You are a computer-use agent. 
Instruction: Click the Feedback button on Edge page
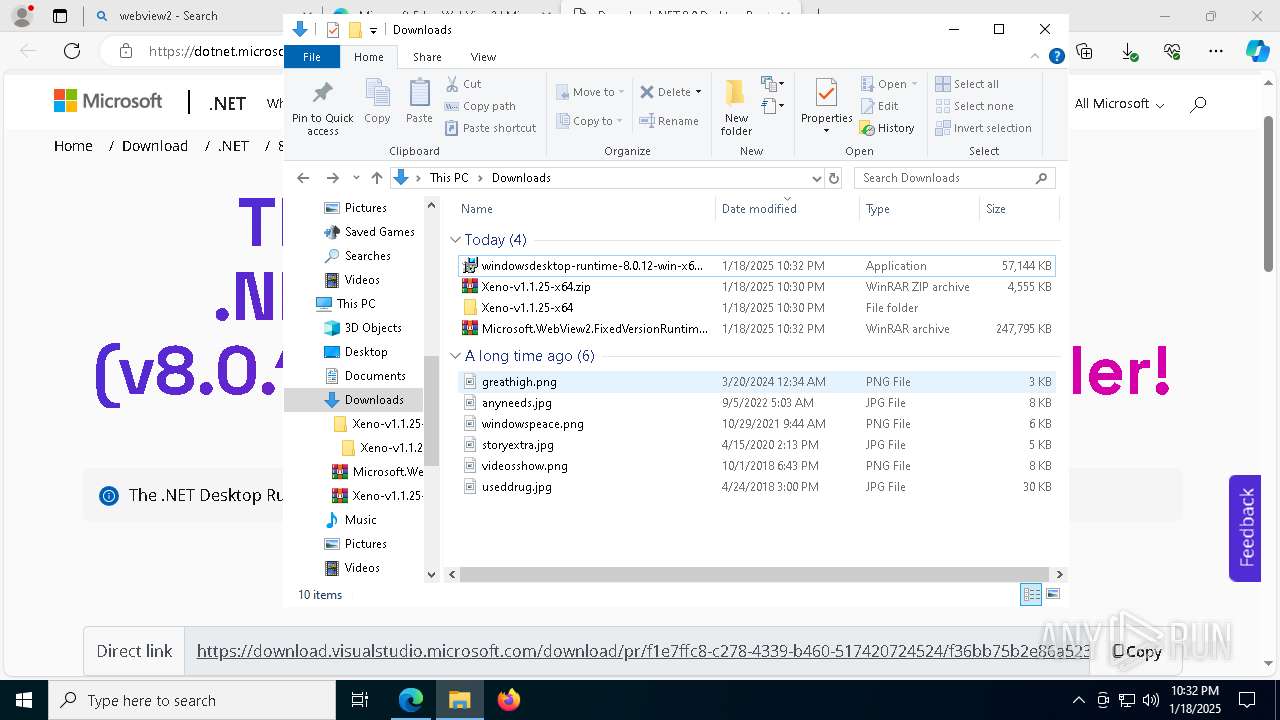(x=1245, y=528)
